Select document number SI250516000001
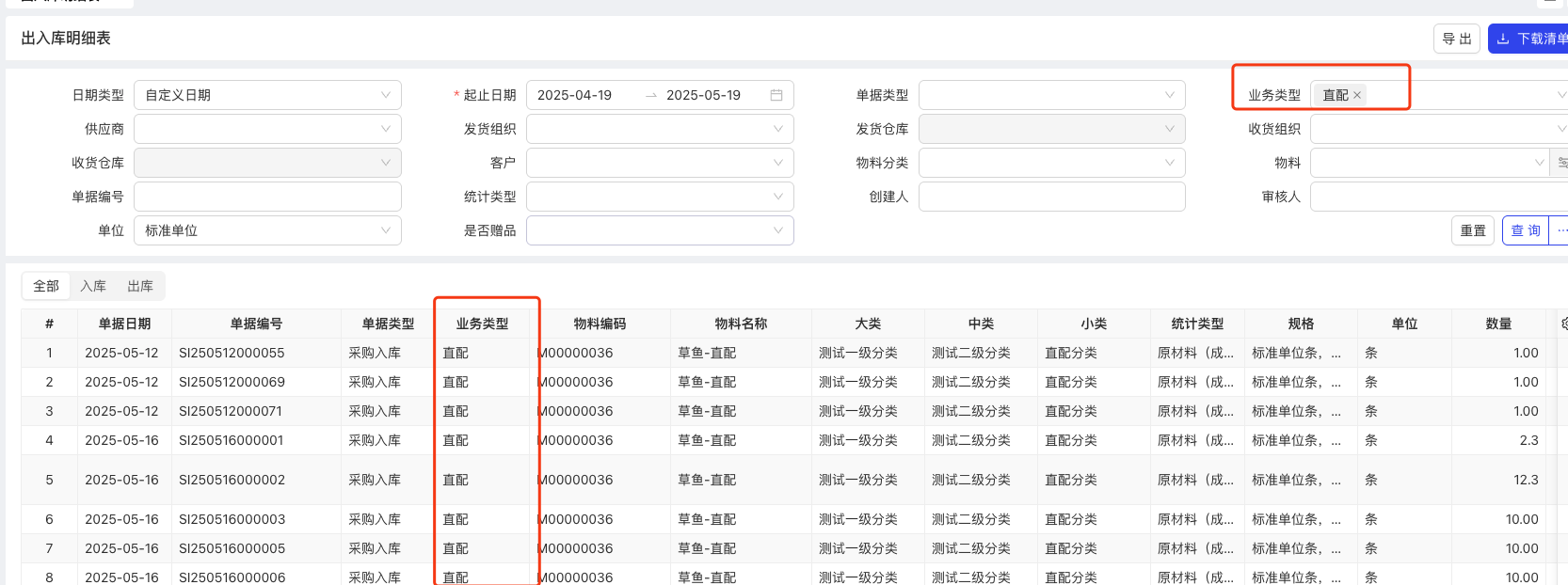 231,440
